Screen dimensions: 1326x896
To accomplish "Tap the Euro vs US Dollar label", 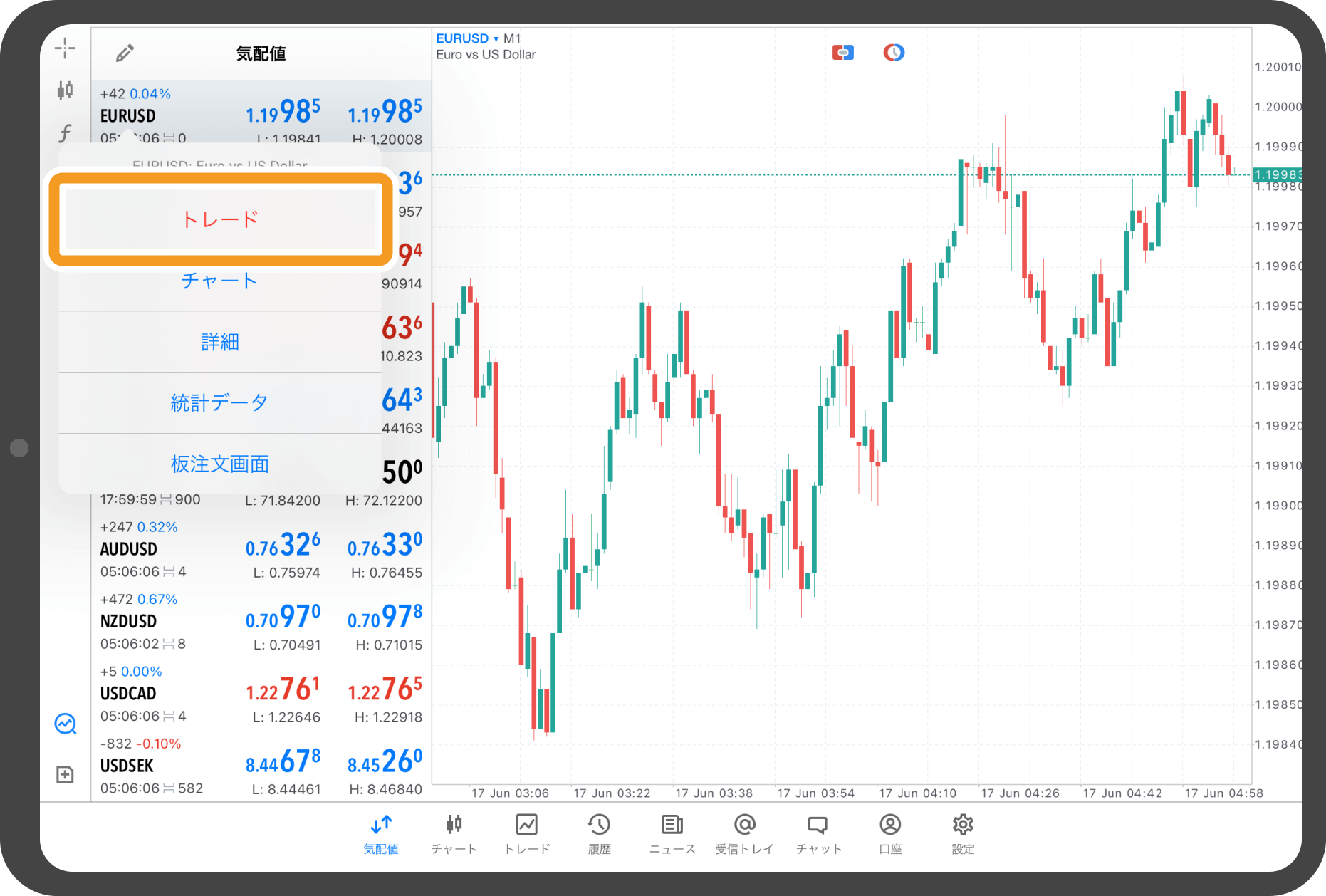I will tap(486, 55).
